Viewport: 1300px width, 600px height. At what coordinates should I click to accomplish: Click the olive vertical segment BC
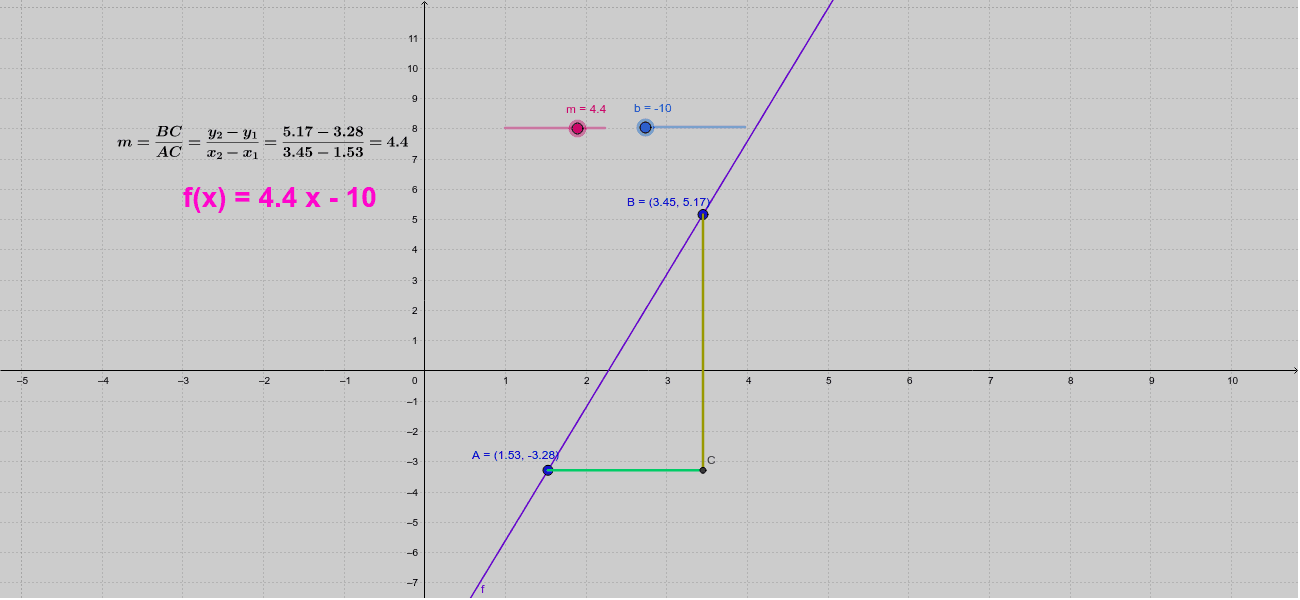[x=703, y=342]
